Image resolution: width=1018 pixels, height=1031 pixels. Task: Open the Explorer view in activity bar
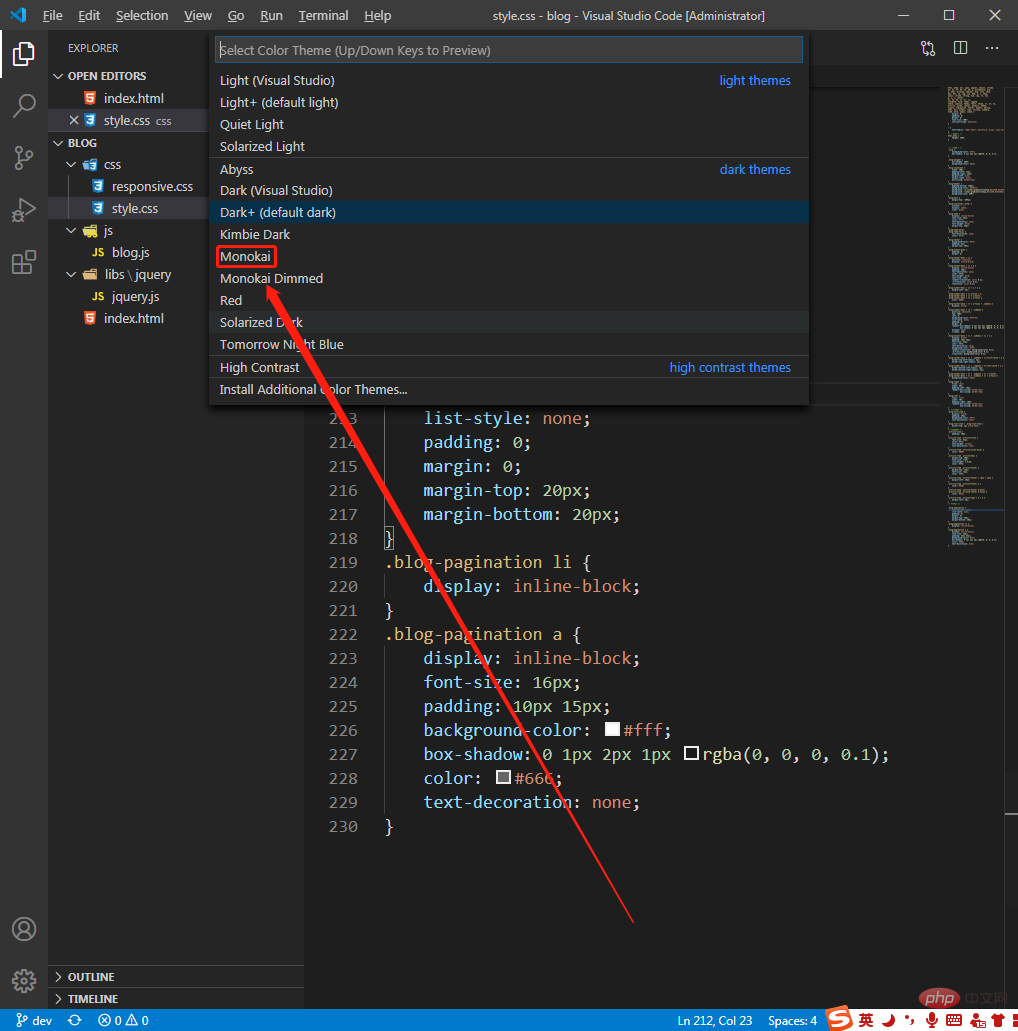click(24, 54)
